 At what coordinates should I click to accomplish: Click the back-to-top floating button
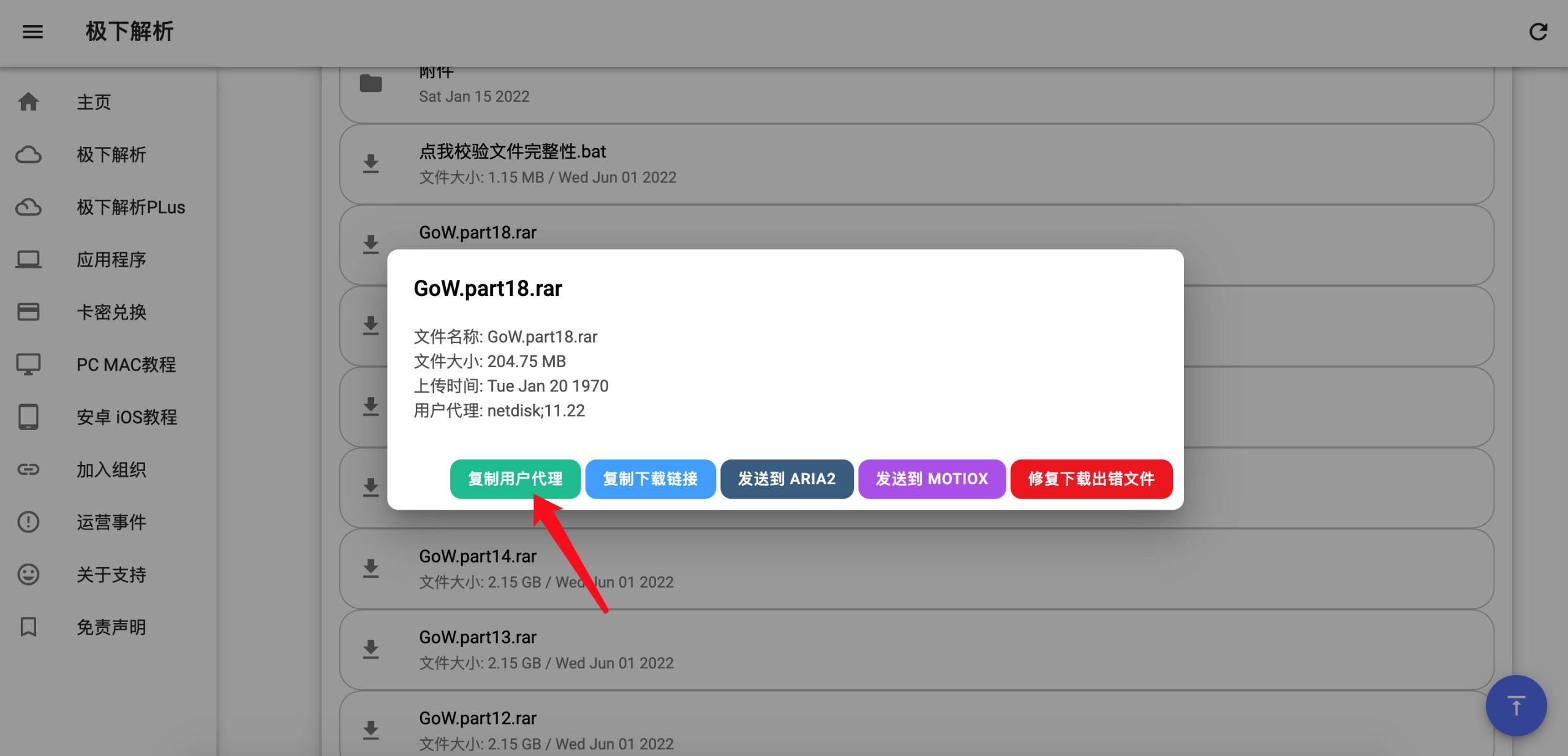click(x=1516, y=706)
